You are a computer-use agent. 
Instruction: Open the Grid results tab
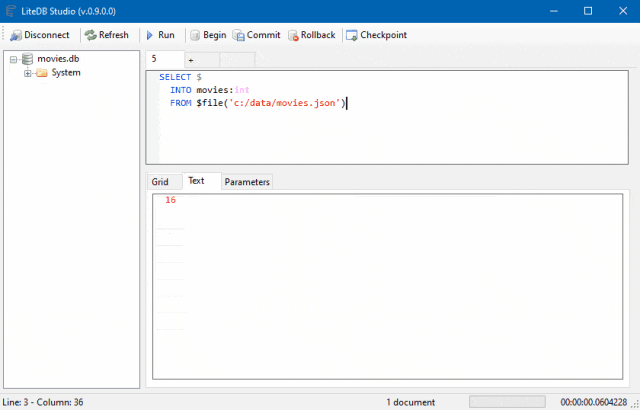coord(160,182)
